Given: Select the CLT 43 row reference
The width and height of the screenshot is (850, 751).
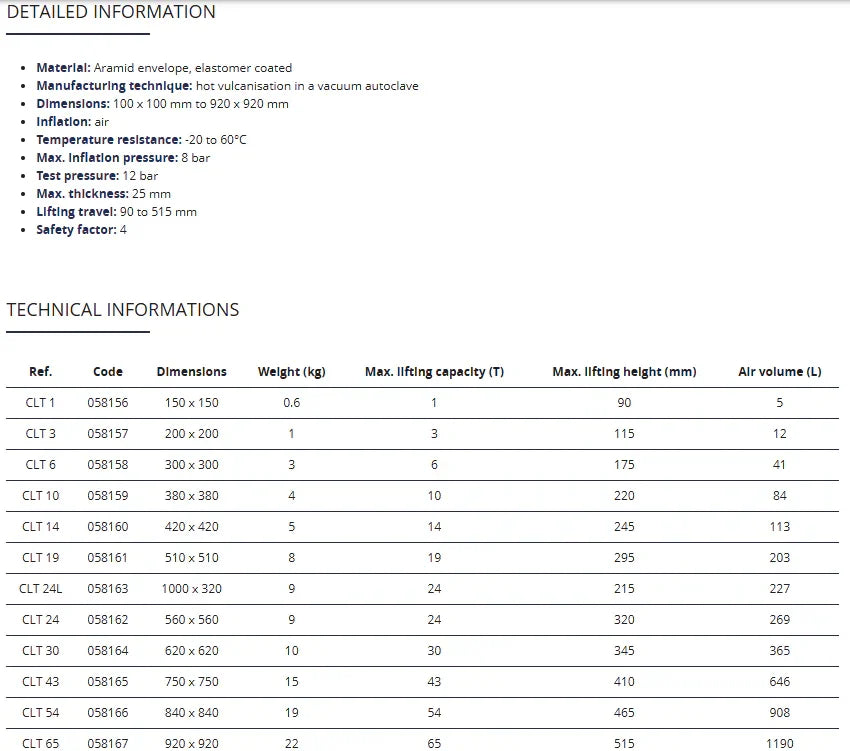Looking at the screenshot, I should pyautogui.click(x=40, y=681).
